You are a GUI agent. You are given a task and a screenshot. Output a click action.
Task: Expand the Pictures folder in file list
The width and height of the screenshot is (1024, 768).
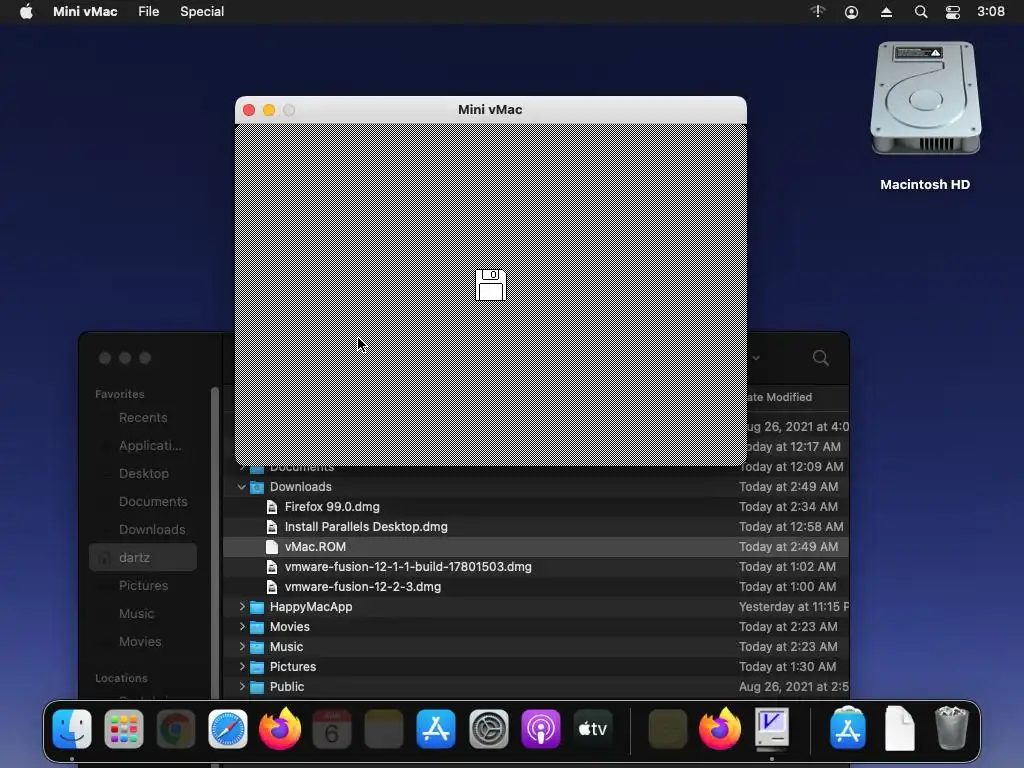242,667
